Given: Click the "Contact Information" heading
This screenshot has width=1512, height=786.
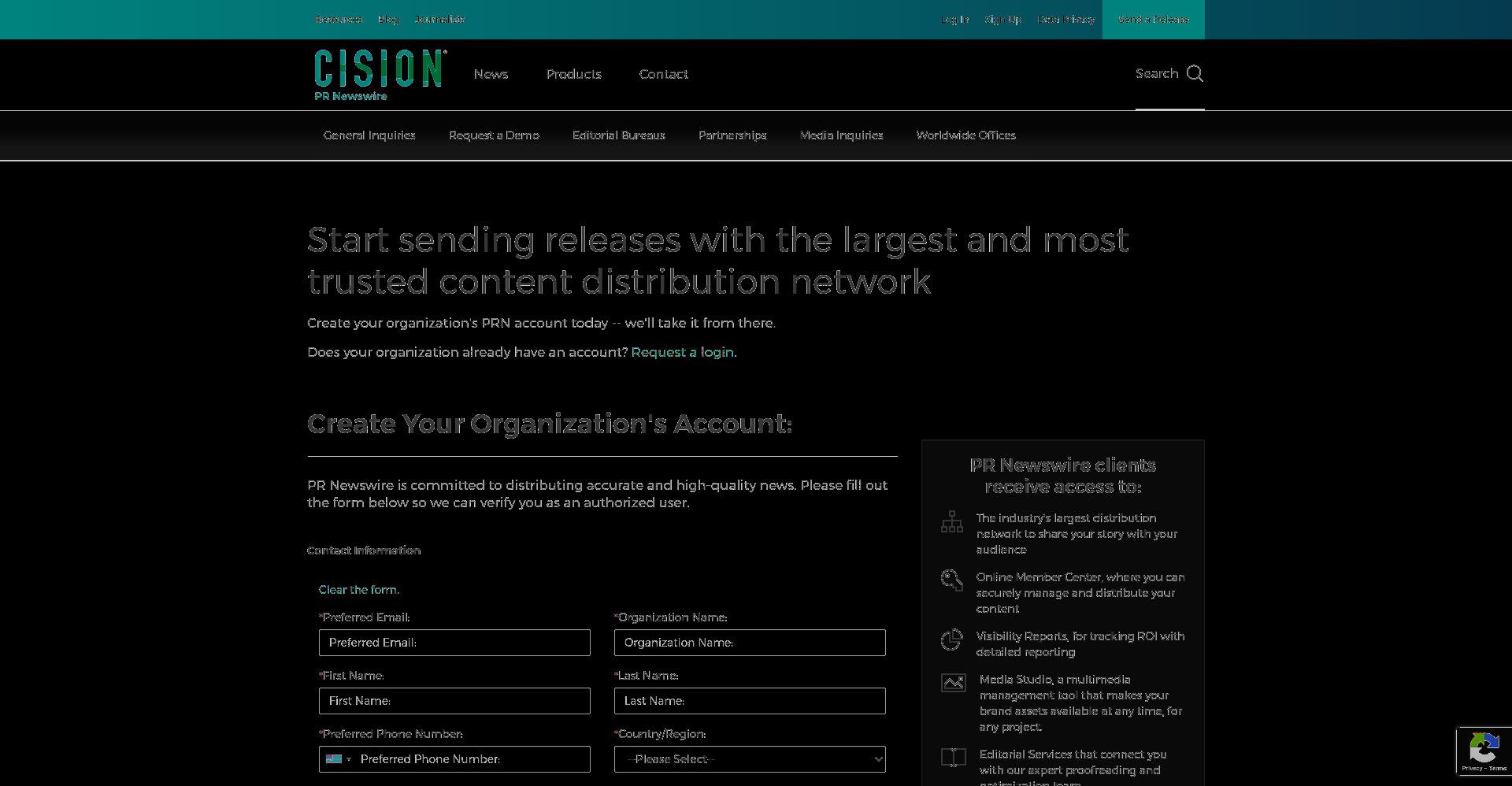Looking at the screenshot, I should [x=364, y=551].
